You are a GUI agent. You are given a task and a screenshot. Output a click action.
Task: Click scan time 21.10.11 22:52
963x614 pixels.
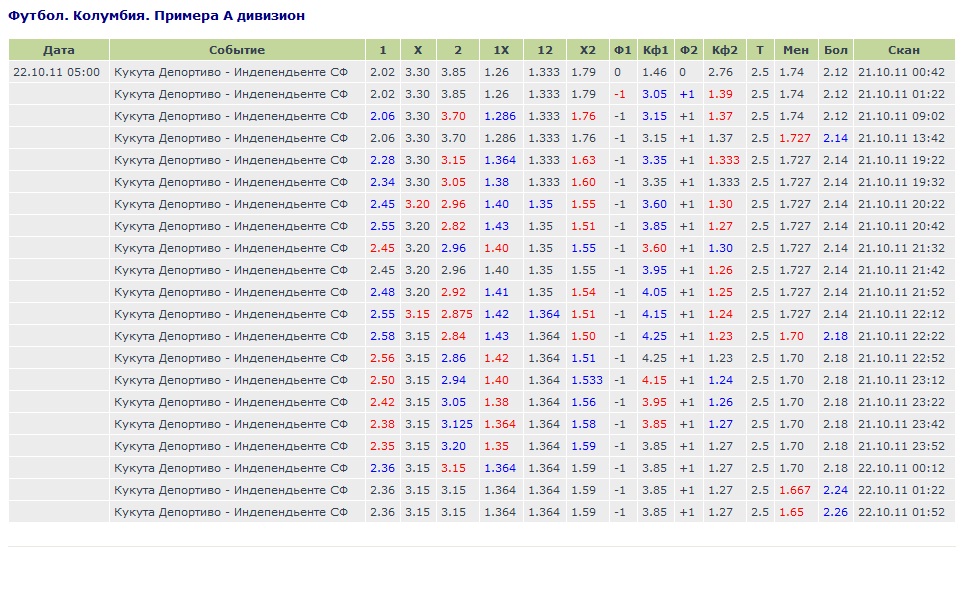(x=902, y=358)
